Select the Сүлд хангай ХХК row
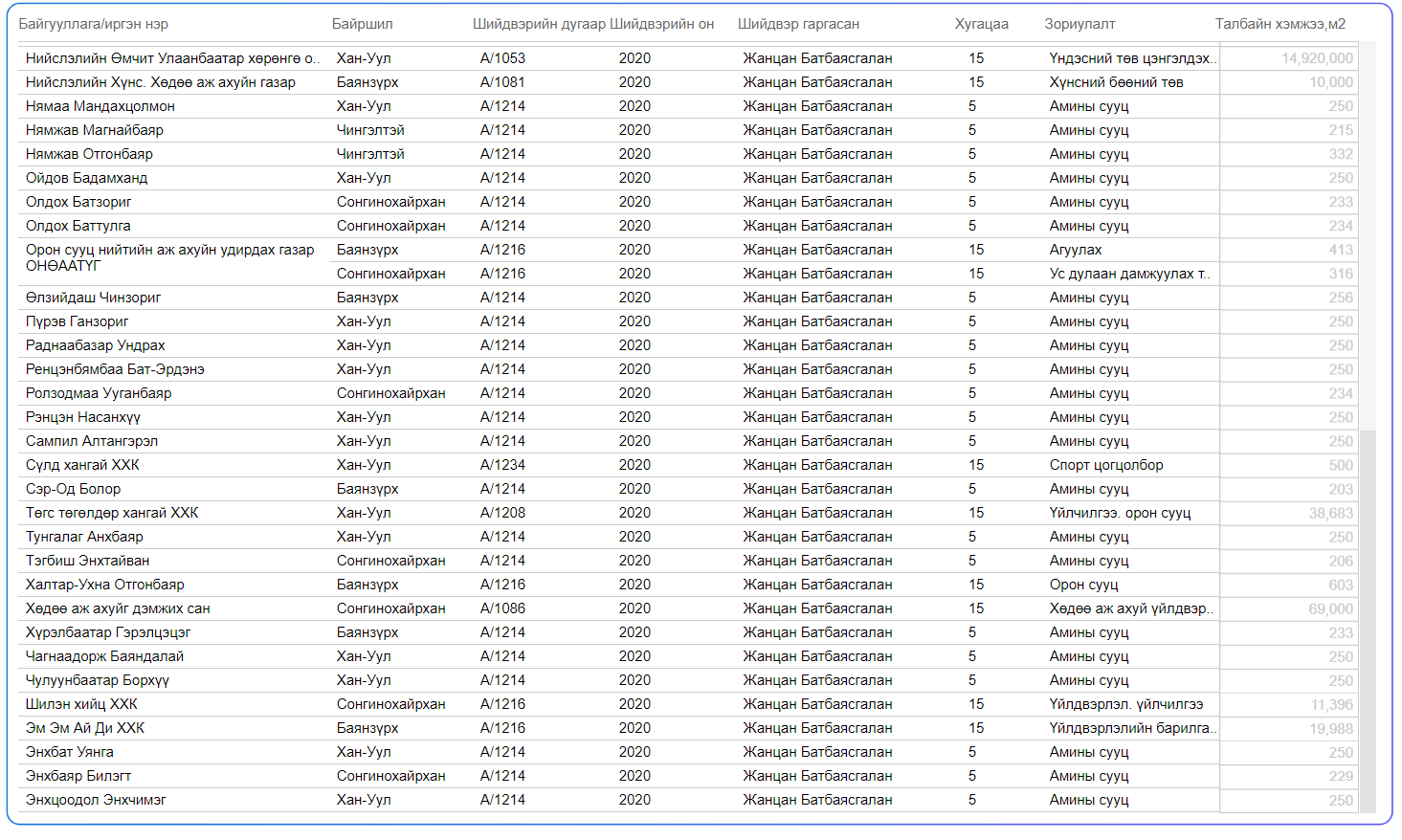Viewport: 1402px width, 840px height. [x=82, y=465]
